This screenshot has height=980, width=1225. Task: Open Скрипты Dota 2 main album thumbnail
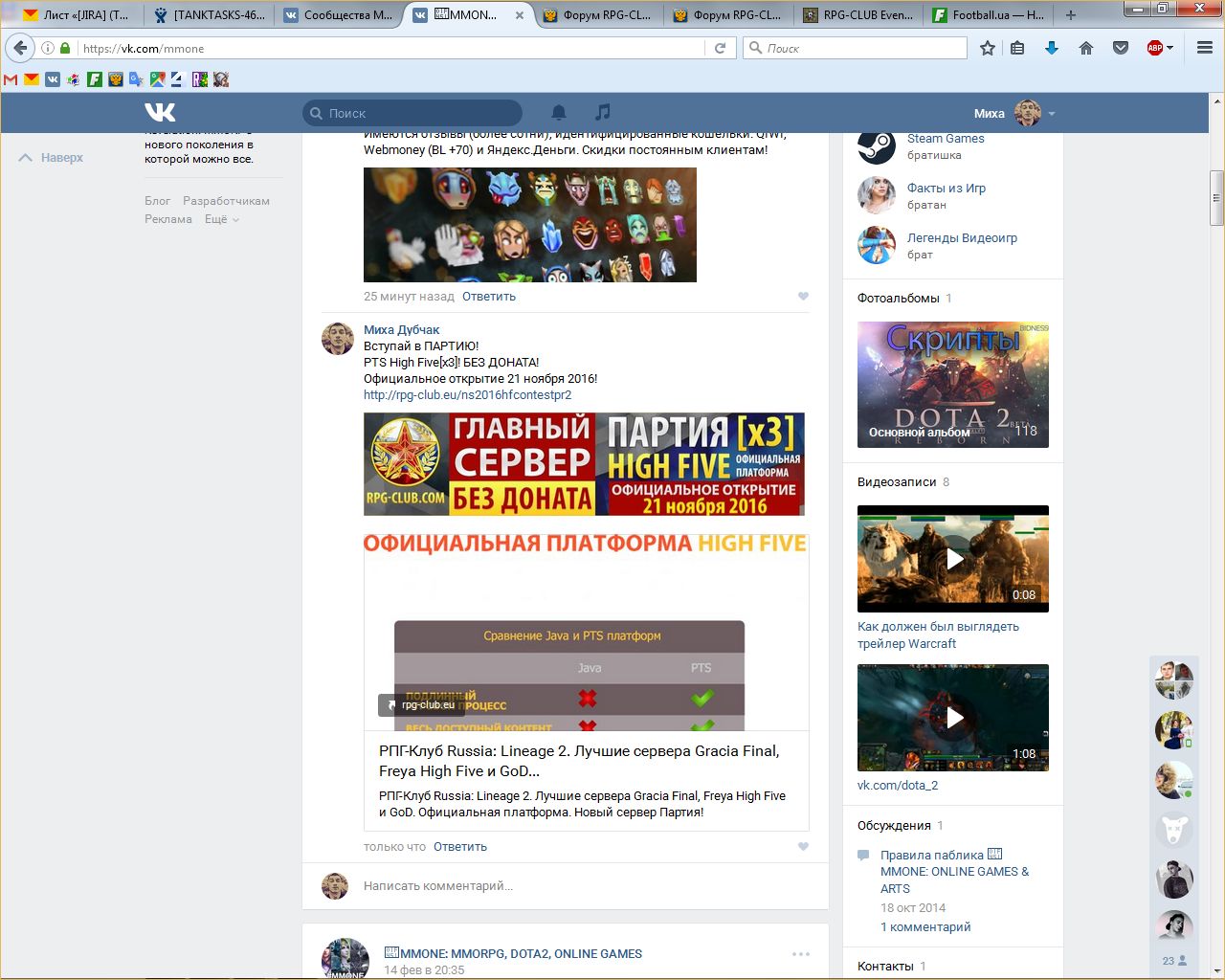click(953, 385)
